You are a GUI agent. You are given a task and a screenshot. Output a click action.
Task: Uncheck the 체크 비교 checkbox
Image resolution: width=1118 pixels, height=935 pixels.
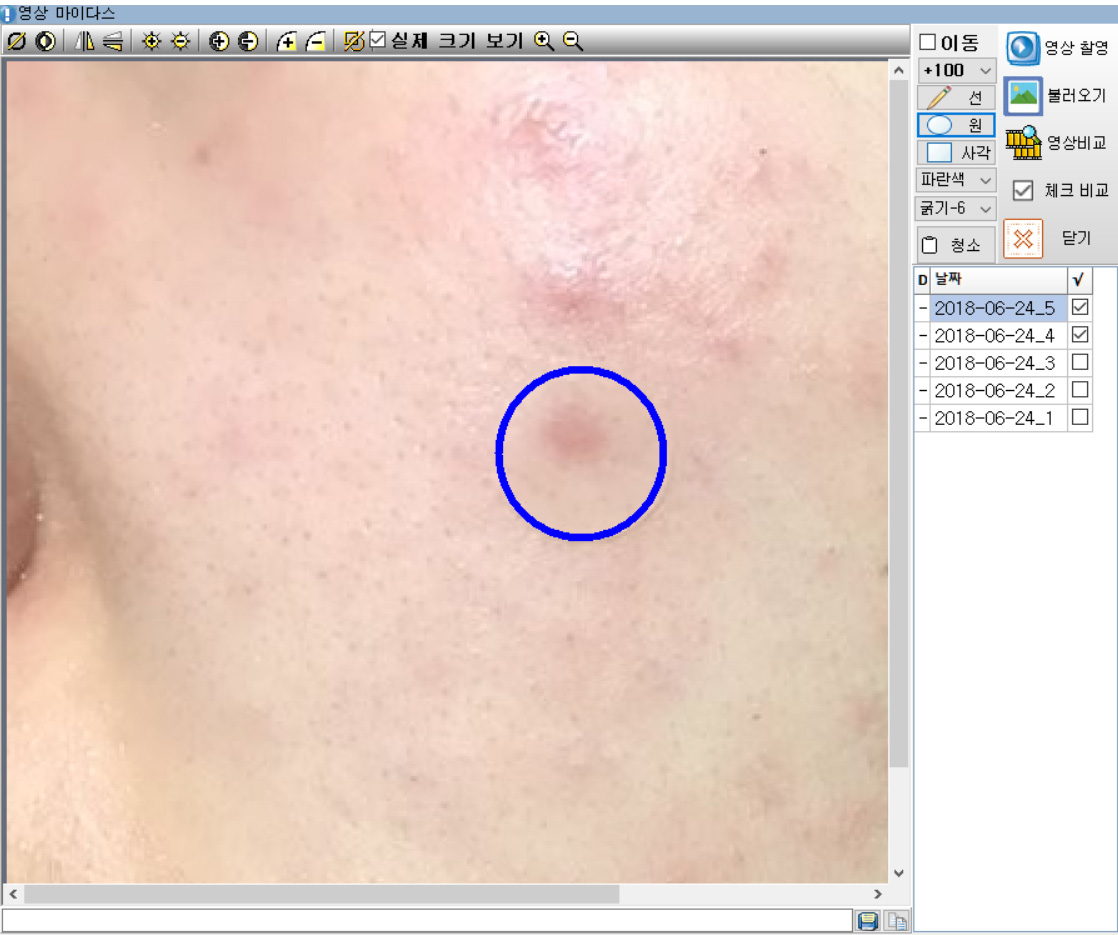[1023, 190]
